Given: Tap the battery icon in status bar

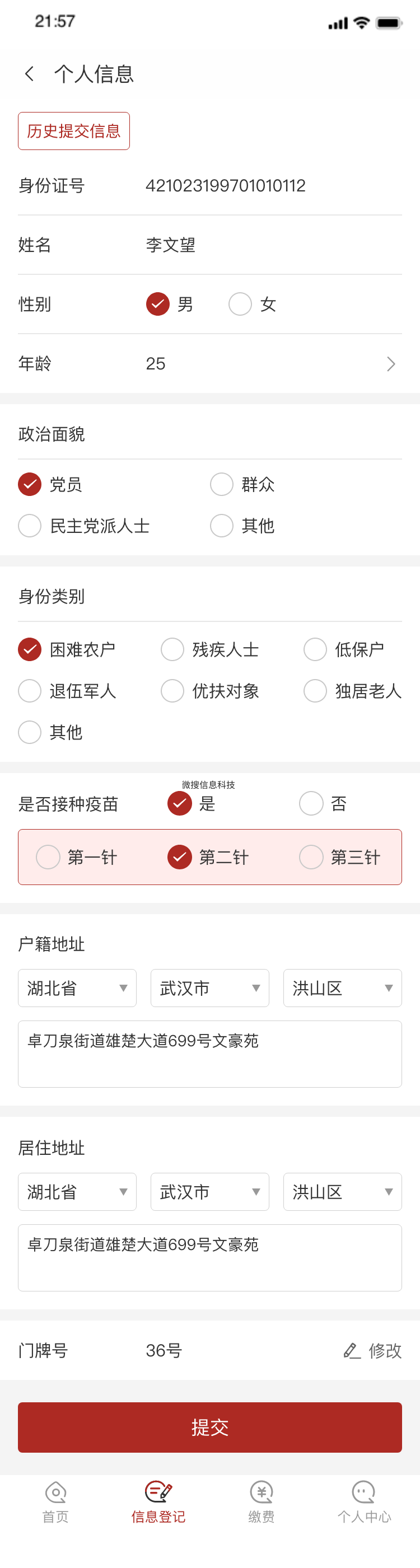Looking at the screenshot, I should pyautogui.click(x=388, y=23).
